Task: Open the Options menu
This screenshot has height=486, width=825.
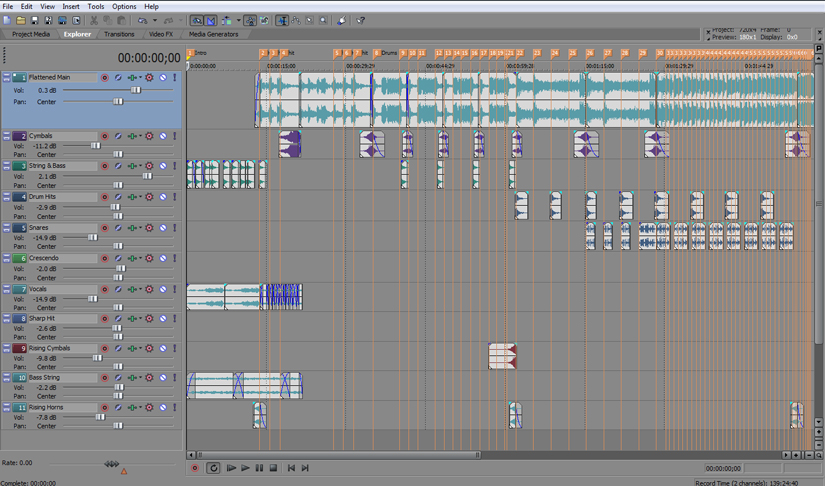Action: pos(124,6)
